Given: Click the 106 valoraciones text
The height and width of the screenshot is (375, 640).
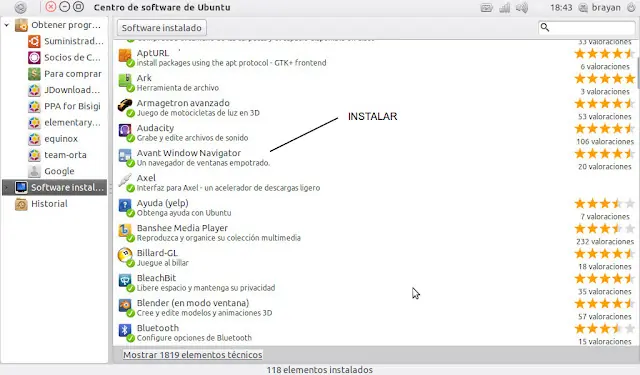Looking at the screenshot, I should click(x=605, y=142).
